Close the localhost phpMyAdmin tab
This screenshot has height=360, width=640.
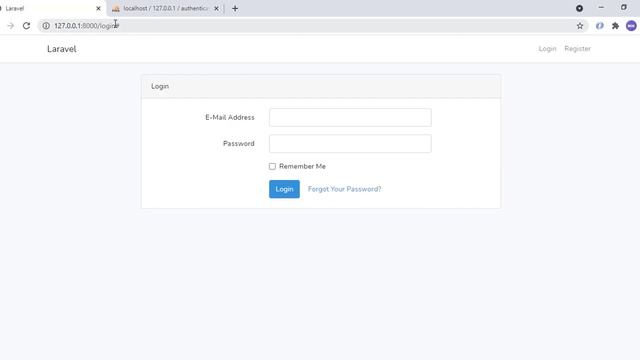216,8
